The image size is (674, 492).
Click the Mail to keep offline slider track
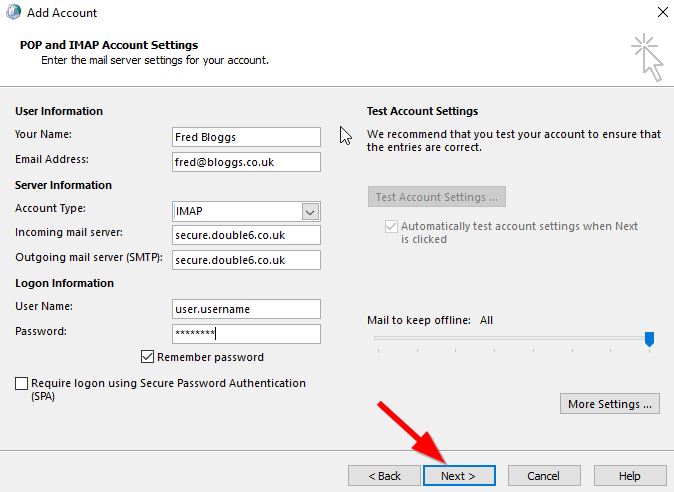coord(512,339)
